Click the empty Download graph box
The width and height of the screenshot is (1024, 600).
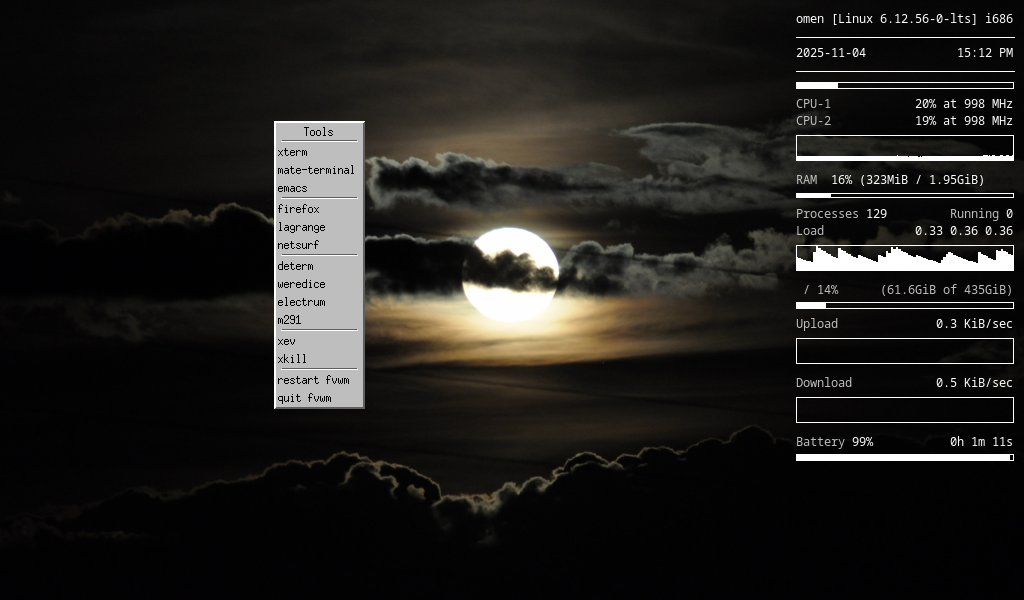click(904, 410)
